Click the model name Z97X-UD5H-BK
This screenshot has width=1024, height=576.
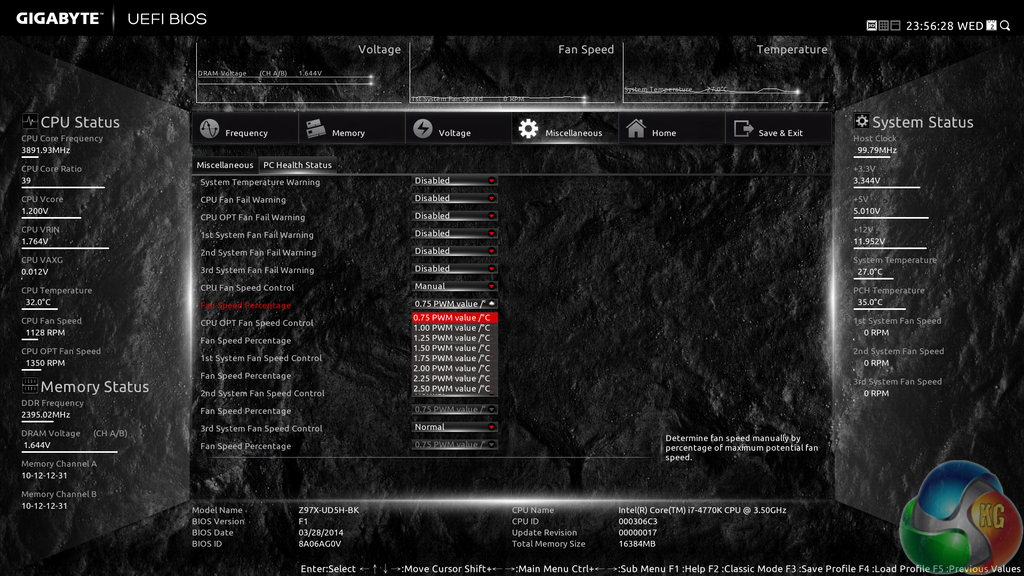pos(328,510)
